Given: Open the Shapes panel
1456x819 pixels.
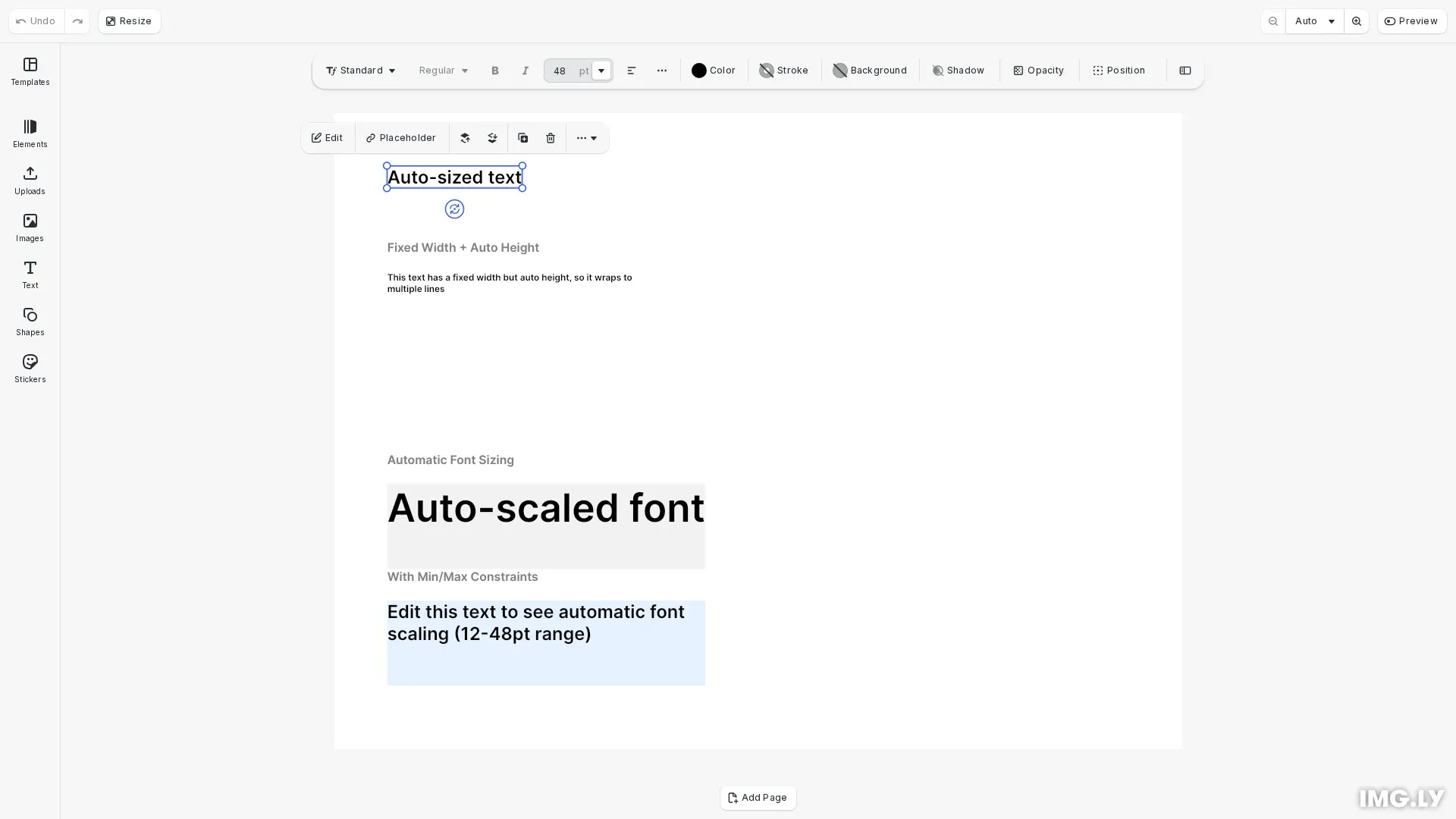Looking at the screenshot, I should (x=30, y=322).
